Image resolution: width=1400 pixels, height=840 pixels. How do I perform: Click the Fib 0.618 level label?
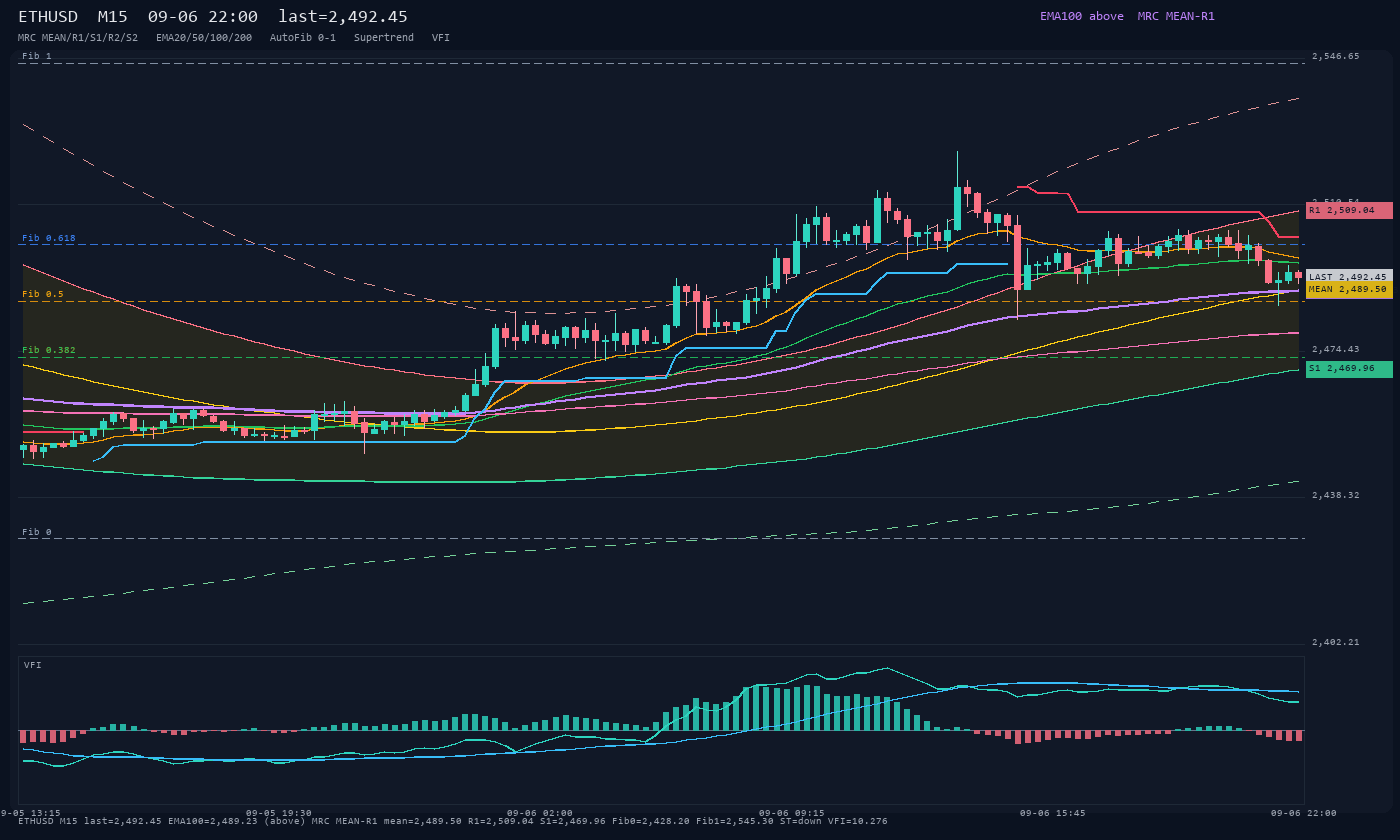coord(49,238)
